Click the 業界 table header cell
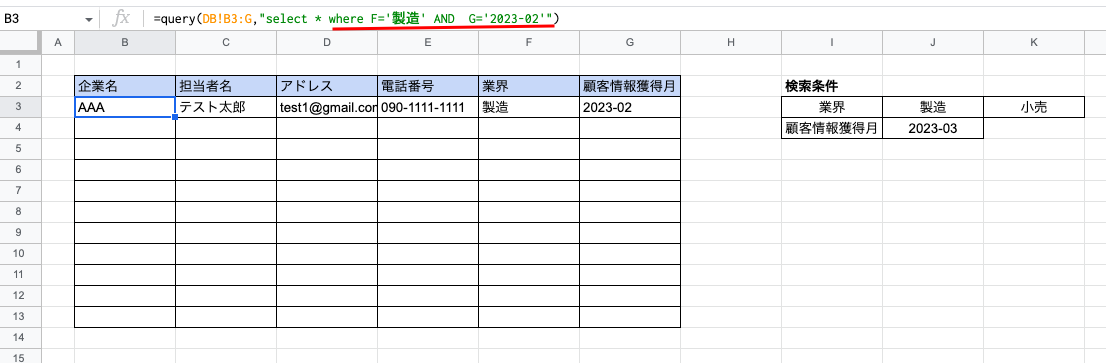Viewport: 1106px width, 363px height. 528,86
